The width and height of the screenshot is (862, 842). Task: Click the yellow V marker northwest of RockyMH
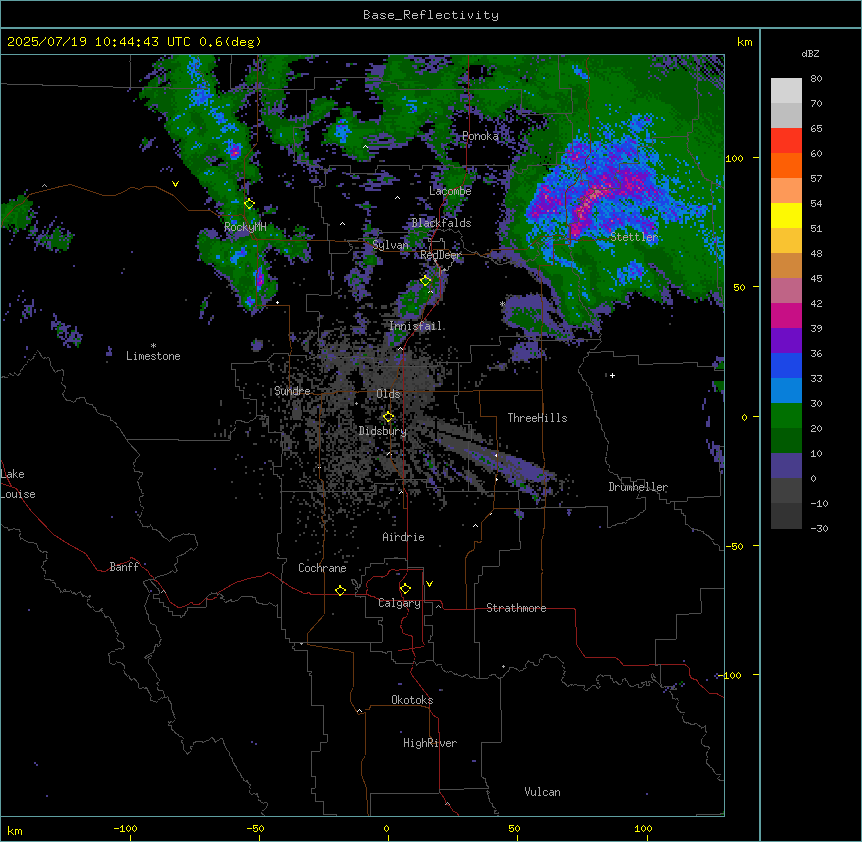[175, 184]
